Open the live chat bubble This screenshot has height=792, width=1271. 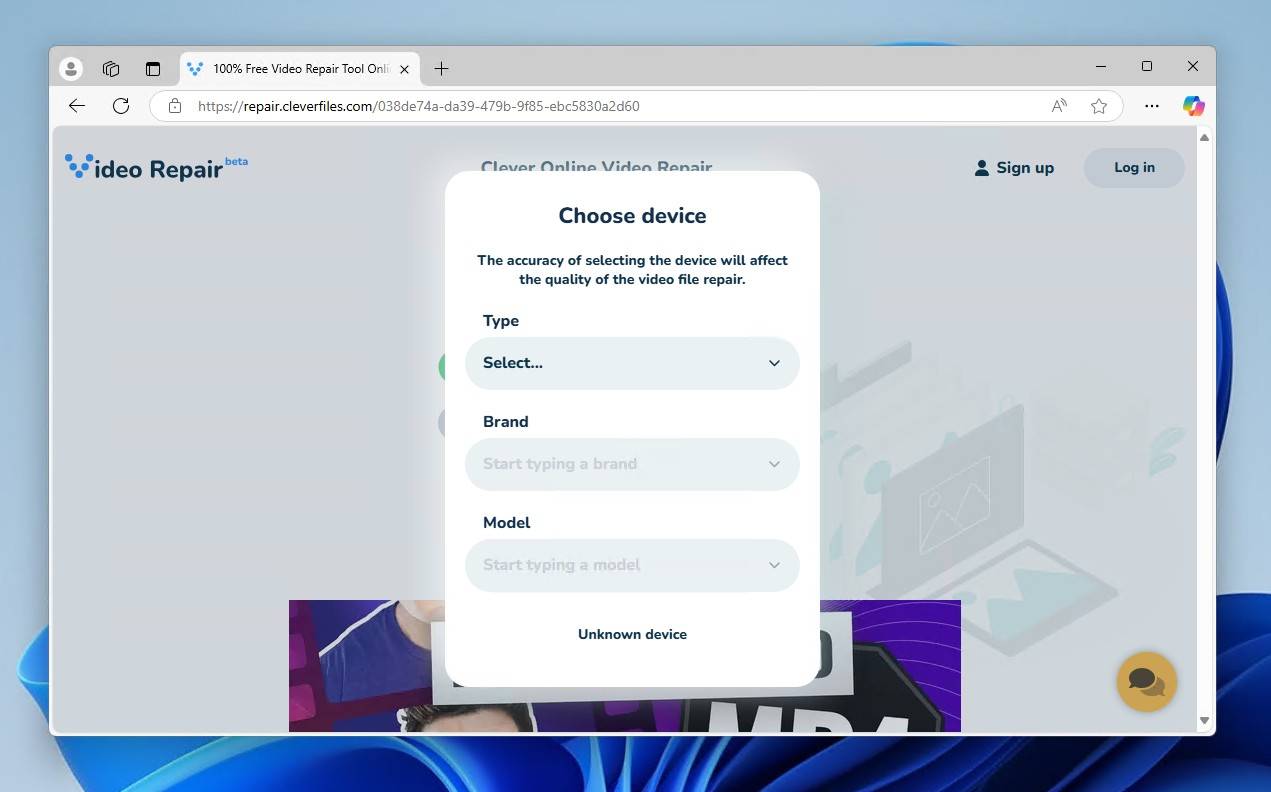(x=1147, y=682)
